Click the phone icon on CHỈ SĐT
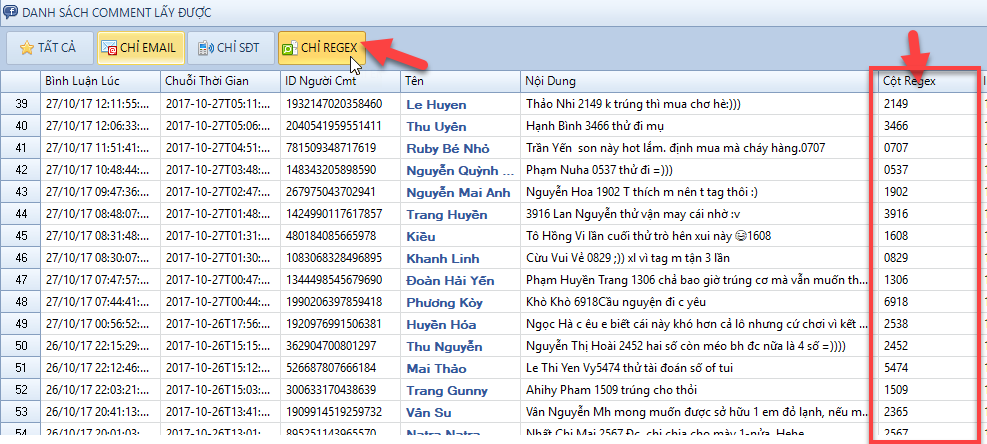This screenshot has height=444, width=987. [x=205, y=48]
